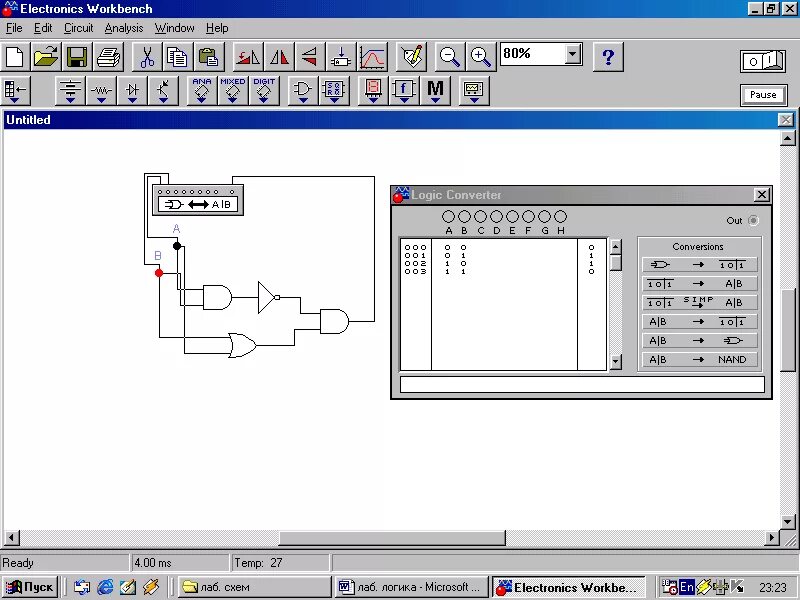Click truth table scroll down arrow

click(616, 362)
